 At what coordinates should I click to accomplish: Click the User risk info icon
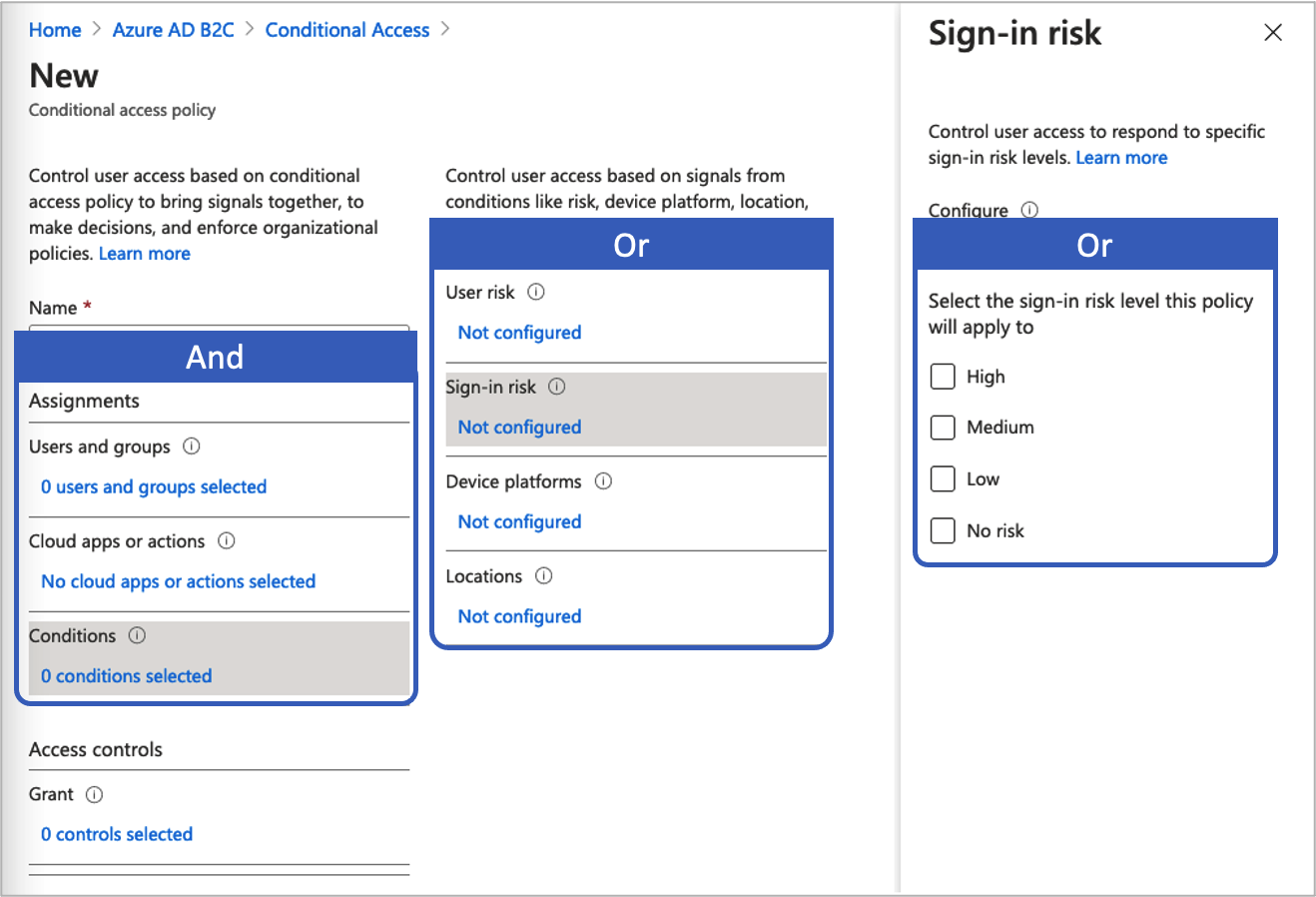[536, 292]
